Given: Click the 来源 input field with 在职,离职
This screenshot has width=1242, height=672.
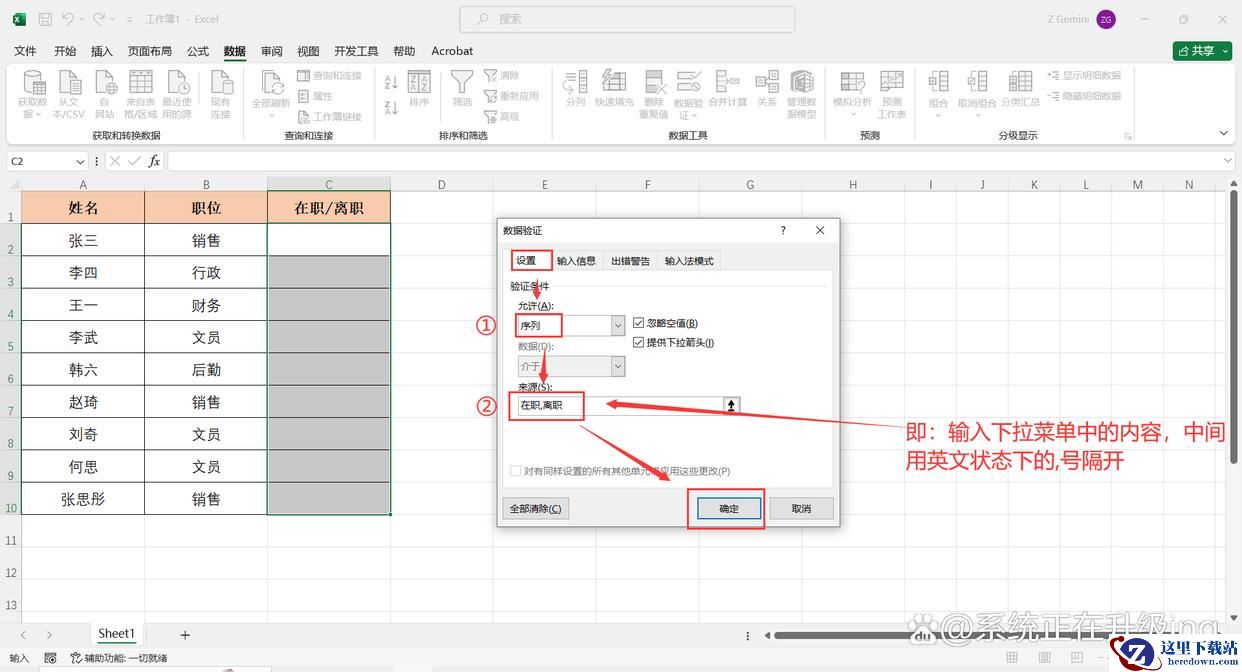Looking at the screenshot, I should [x=620, y=406].
